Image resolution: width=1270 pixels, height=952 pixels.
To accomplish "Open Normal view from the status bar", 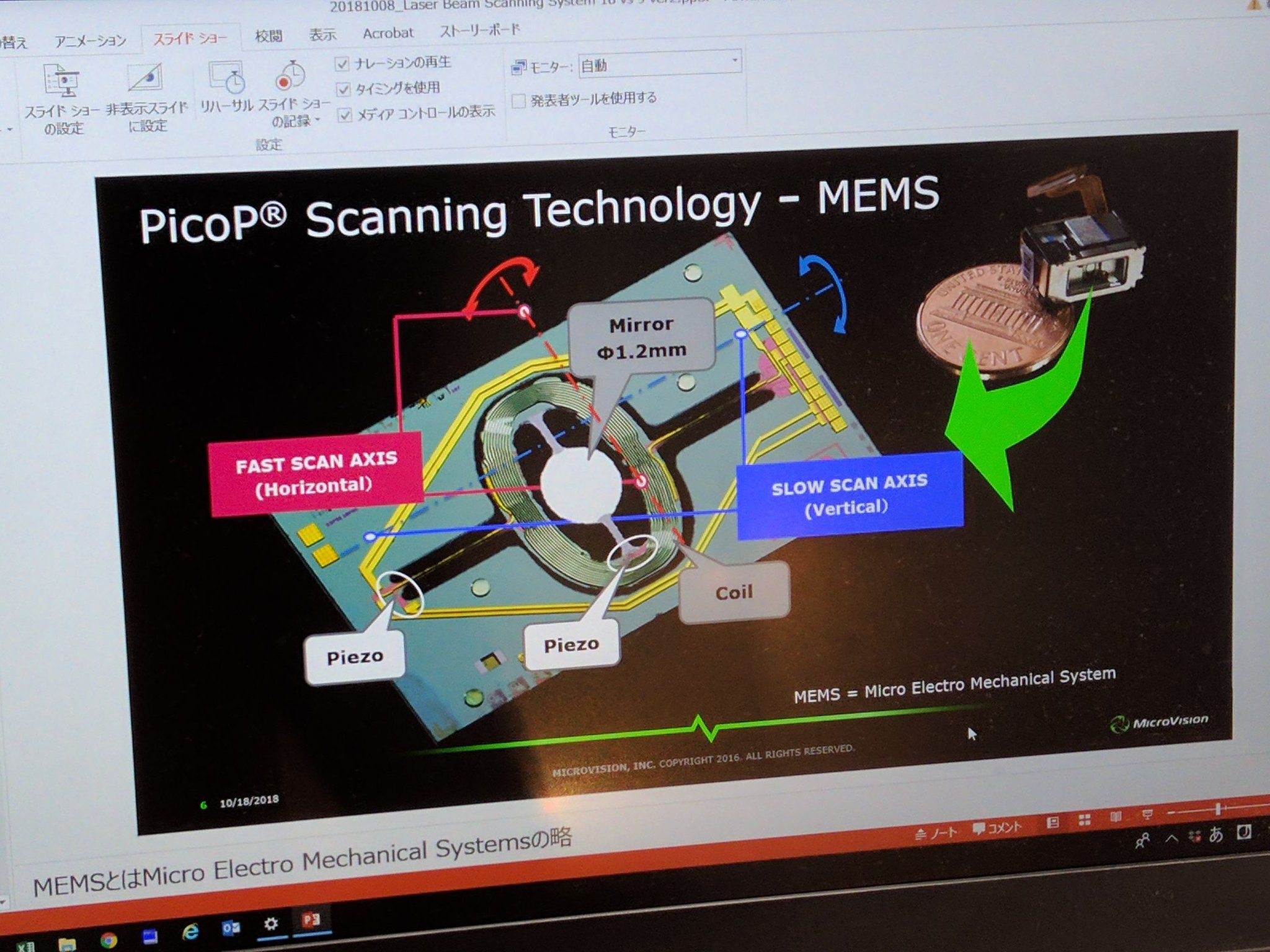I will [x=1052, y=822].
